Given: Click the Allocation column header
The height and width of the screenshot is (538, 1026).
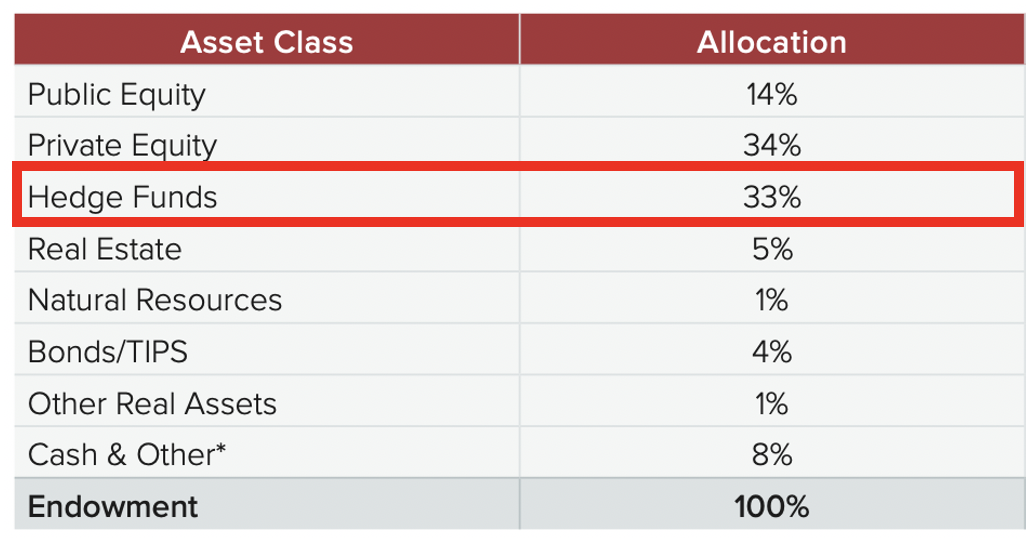Looking at the screenshot, I should (771, 42).
